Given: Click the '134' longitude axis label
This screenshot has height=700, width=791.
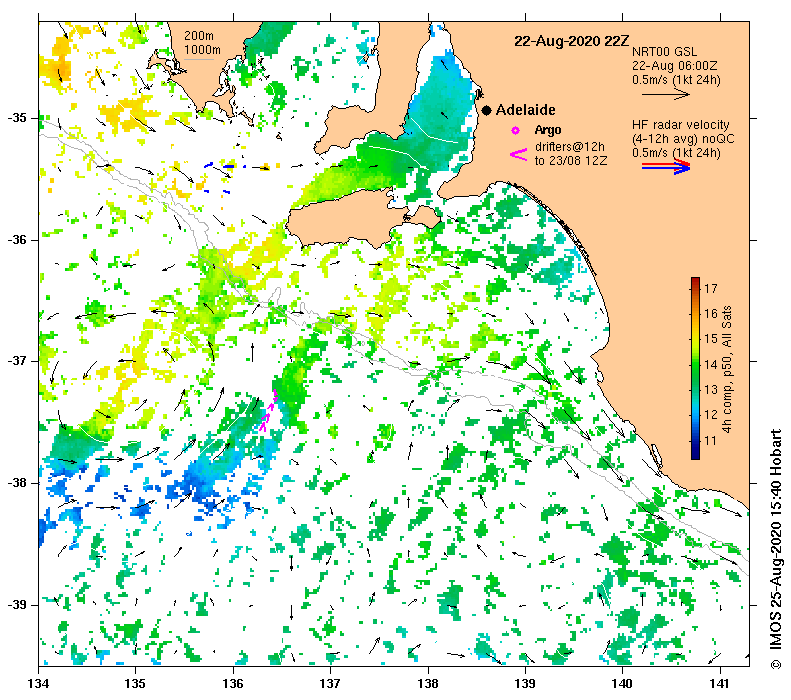Looking at the screenshot, I should point(38,684).
